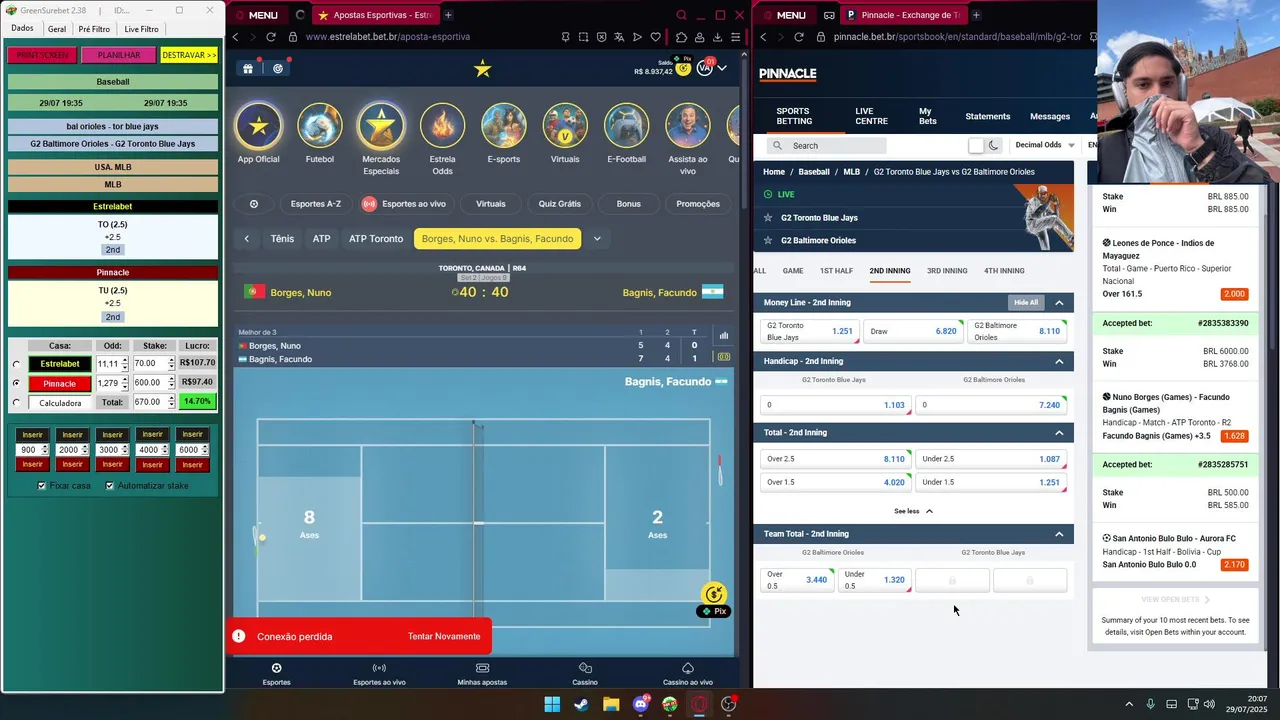Favorite G2 Toronto Blue Jays with star
The image size is (1280, 720).
click(x=768, y=217)
